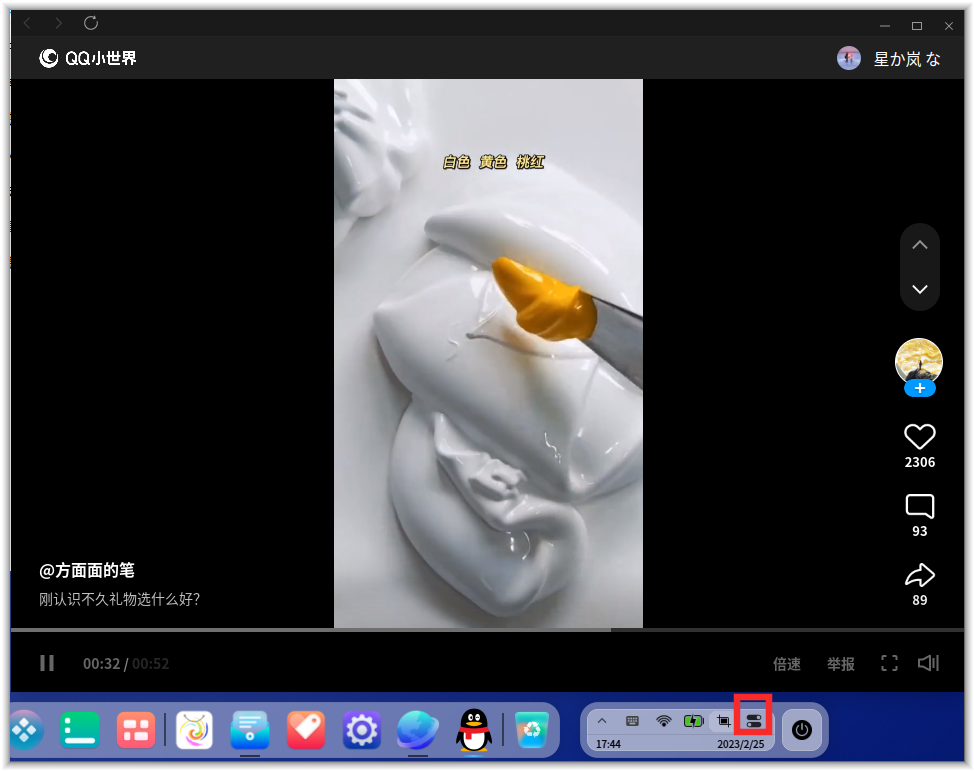Follow the creator via the plus badge
This screenshot has width=974, height=771.
pyautogui.click(x=919, y=388)
